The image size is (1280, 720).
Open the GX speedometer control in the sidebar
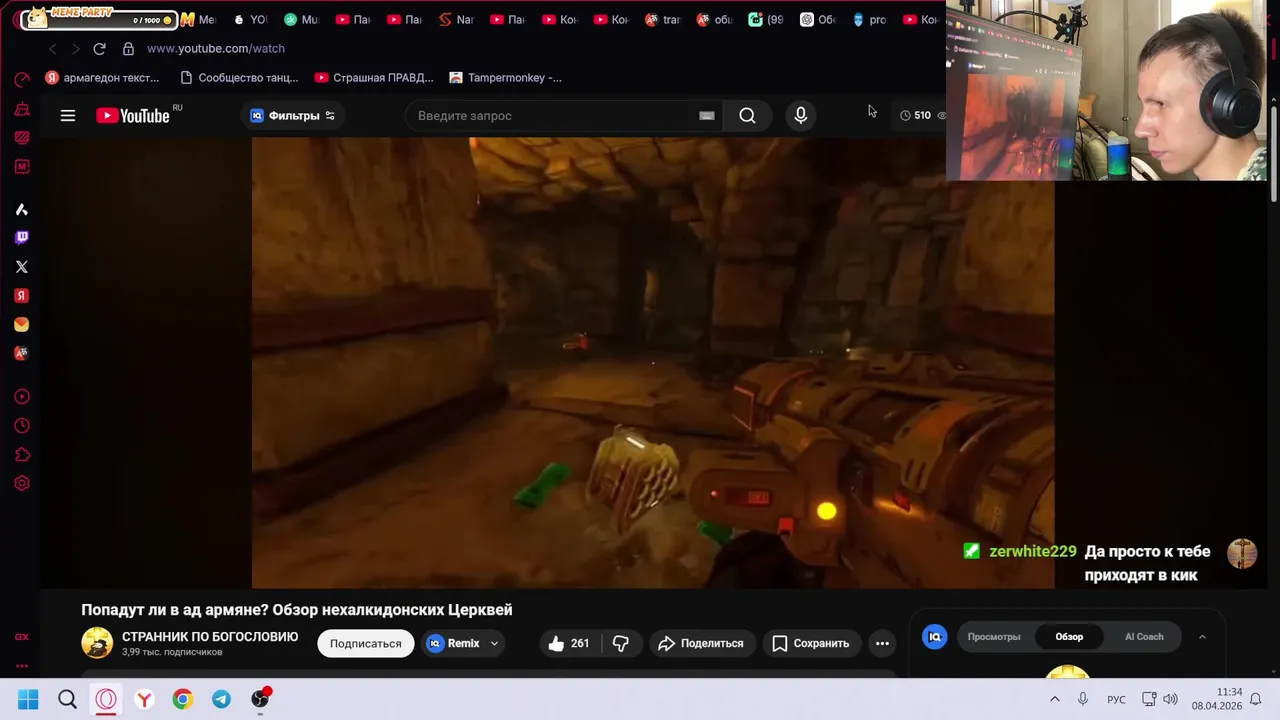pyautogui.click(x=22, y=80)
